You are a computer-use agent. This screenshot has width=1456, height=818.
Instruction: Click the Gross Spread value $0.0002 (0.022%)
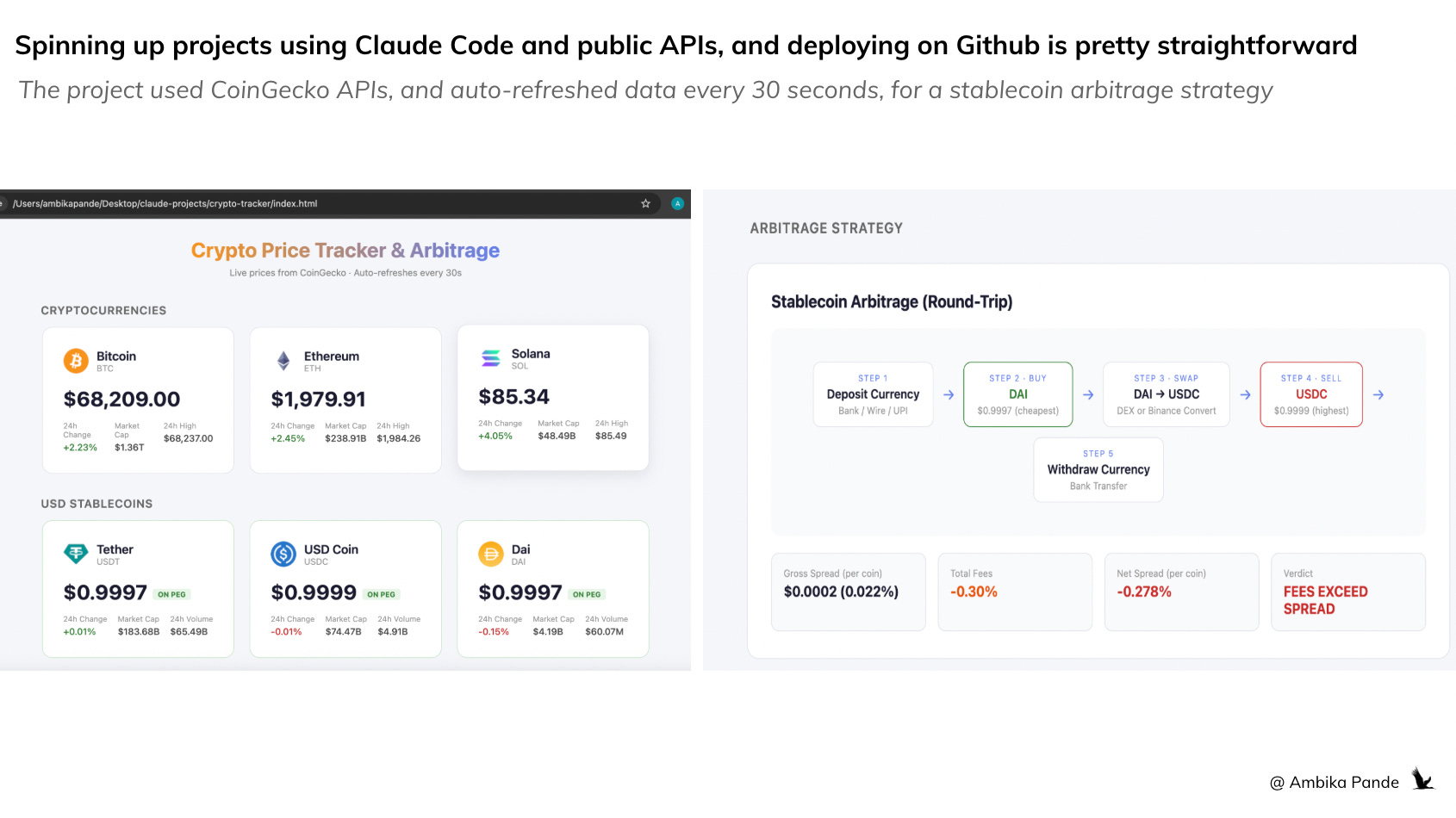point(841,592)
